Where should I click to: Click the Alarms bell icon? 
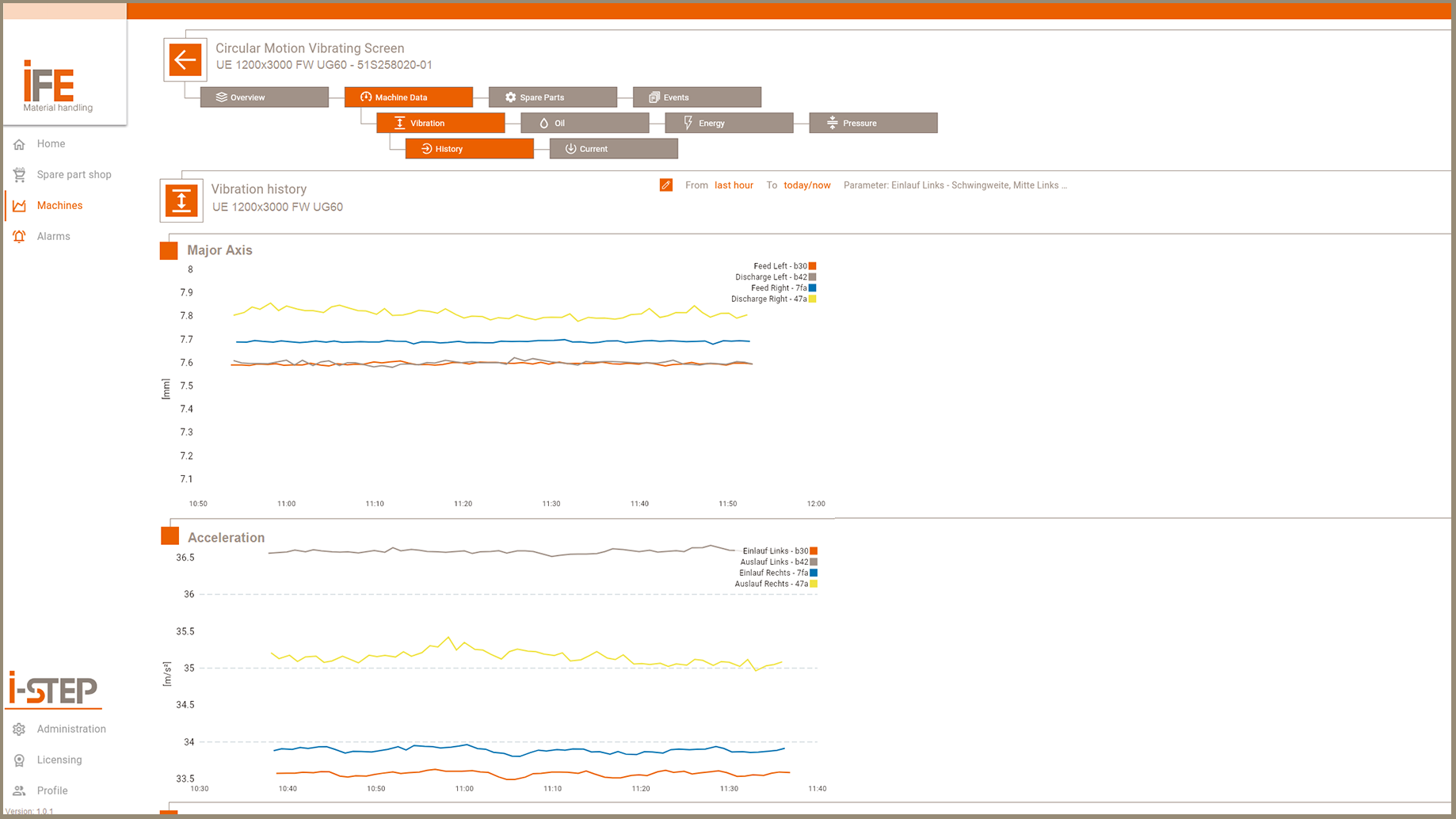[x=19, y=237]
